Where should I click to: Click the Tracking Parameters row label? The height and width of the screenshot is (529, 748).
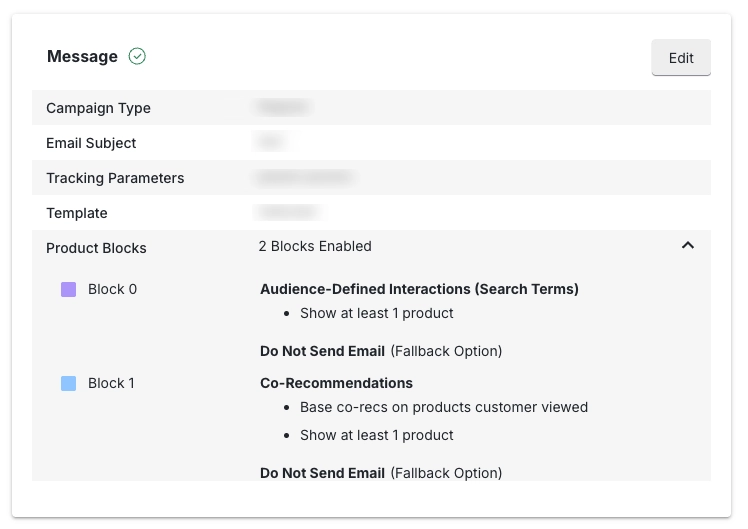pos(115,178)
